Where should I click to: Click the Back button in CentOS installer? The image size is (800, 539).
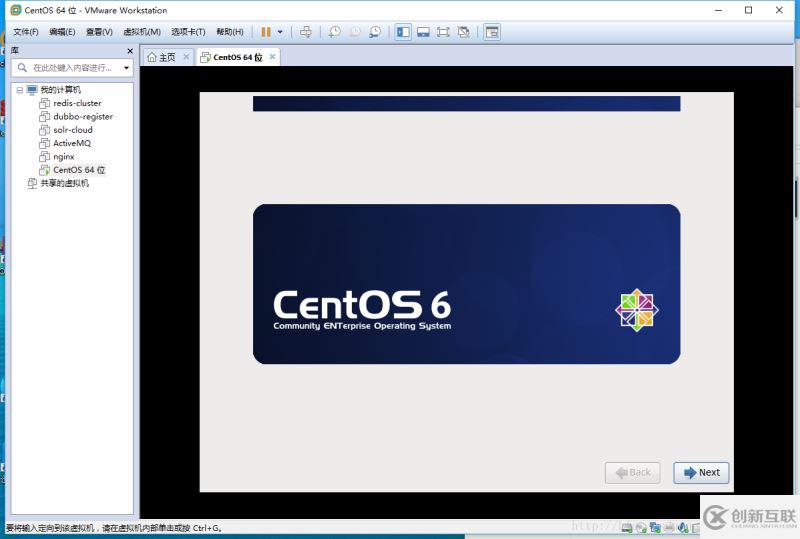coord(633,473)
